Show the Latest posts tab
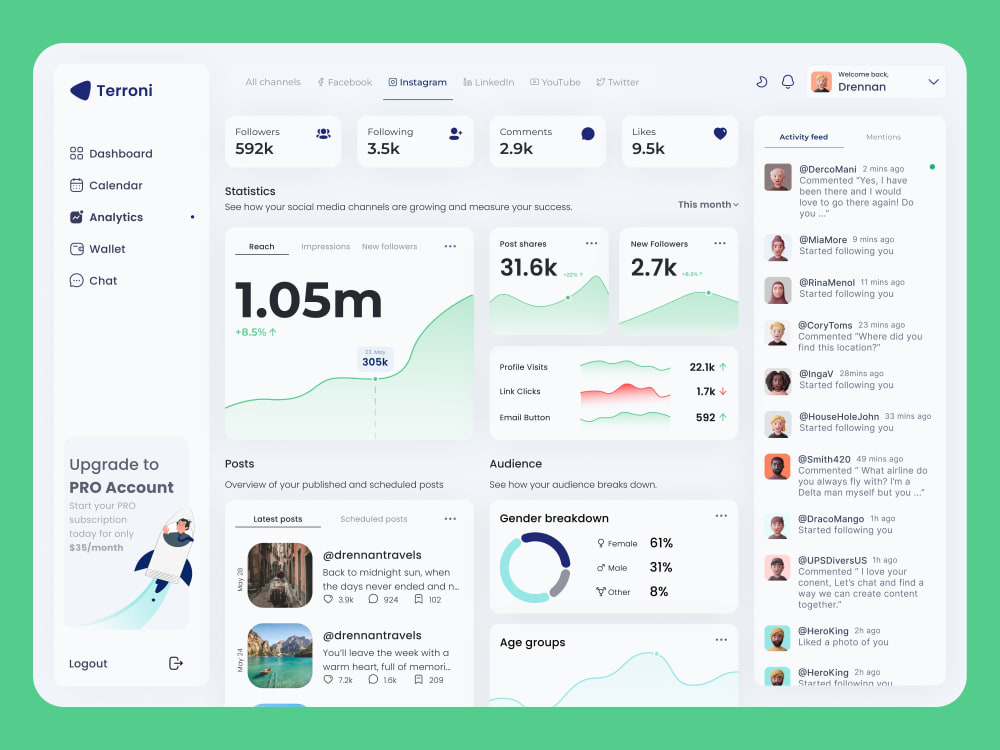This screenshot has height=750, width=1000. (277, 518)
